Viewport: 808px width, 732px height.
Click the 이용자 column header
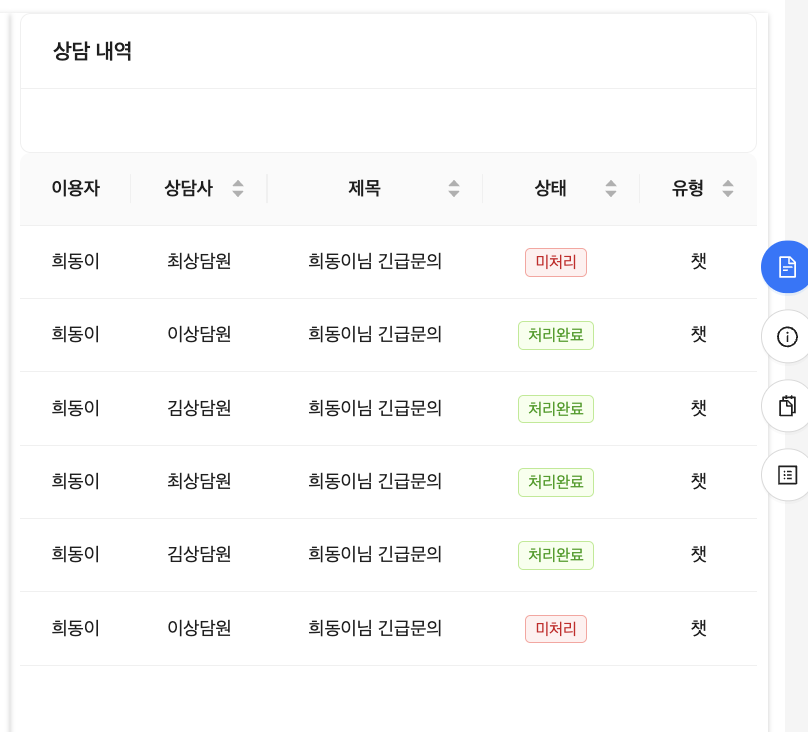[76, 188]
